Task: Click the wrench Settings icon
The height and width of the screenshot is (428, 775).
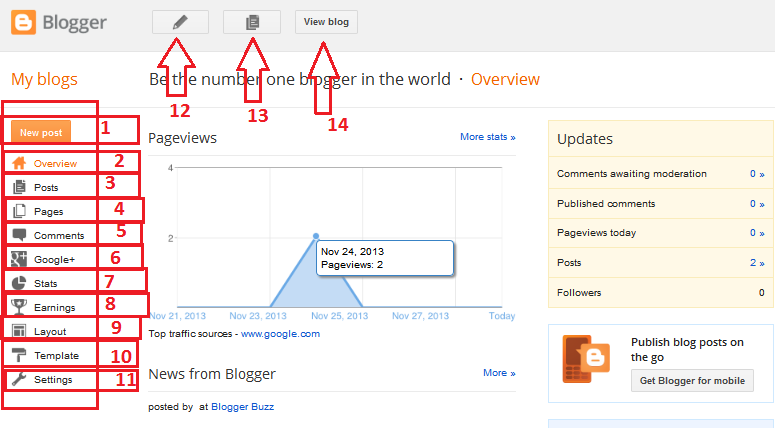Action: 19,379
